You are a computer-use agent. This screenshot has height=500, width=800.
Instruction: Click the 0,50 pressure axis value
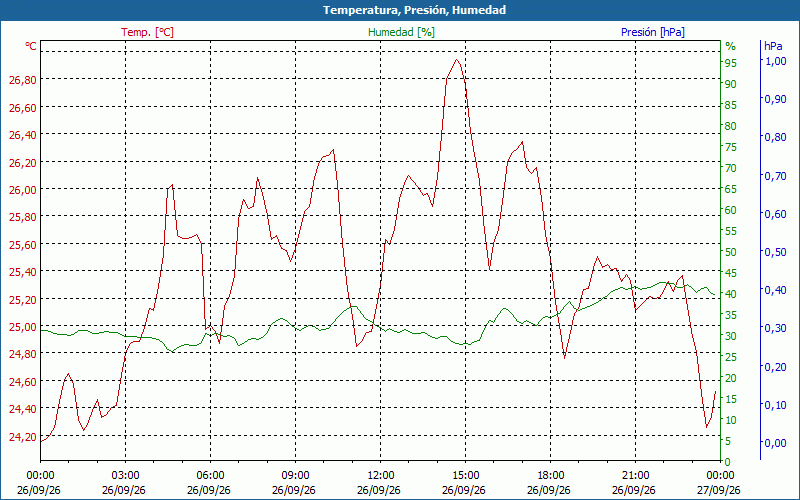point(776,252)
